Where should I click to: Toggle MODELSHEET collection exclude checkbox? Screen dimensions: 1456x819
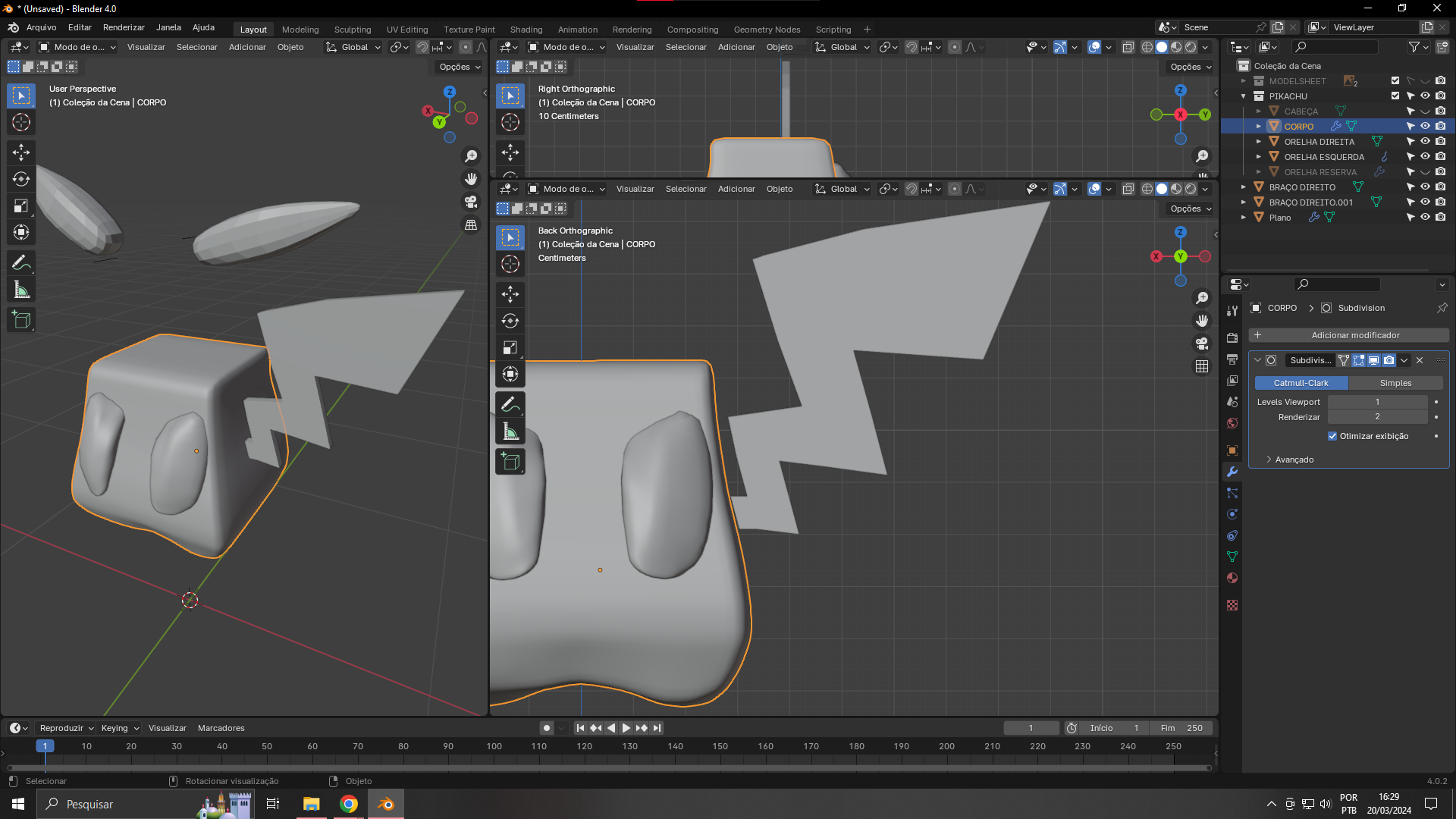click(1395, 80)
